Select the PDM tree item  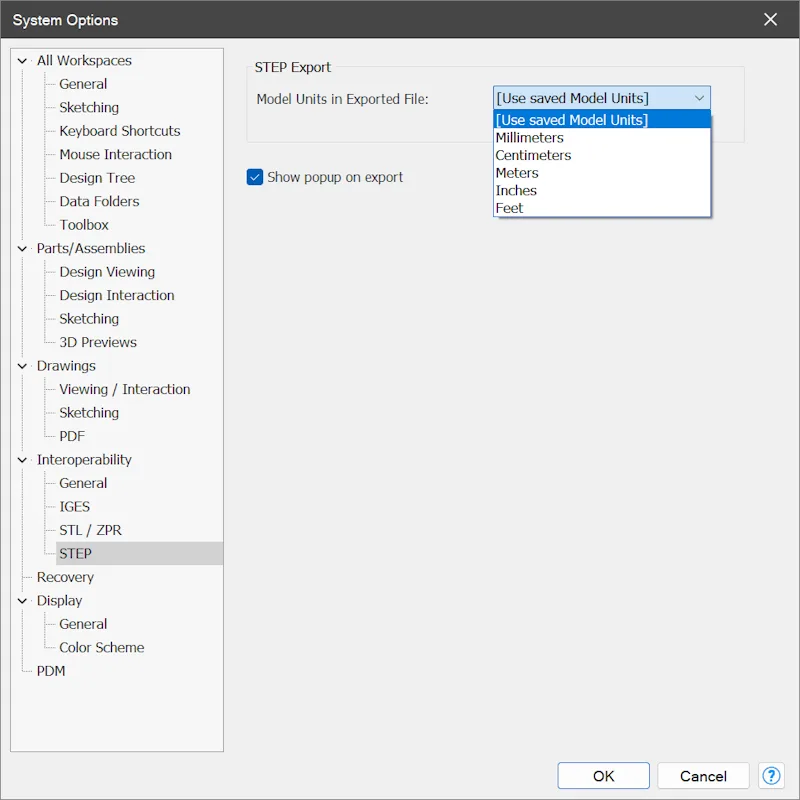(51, 671)
